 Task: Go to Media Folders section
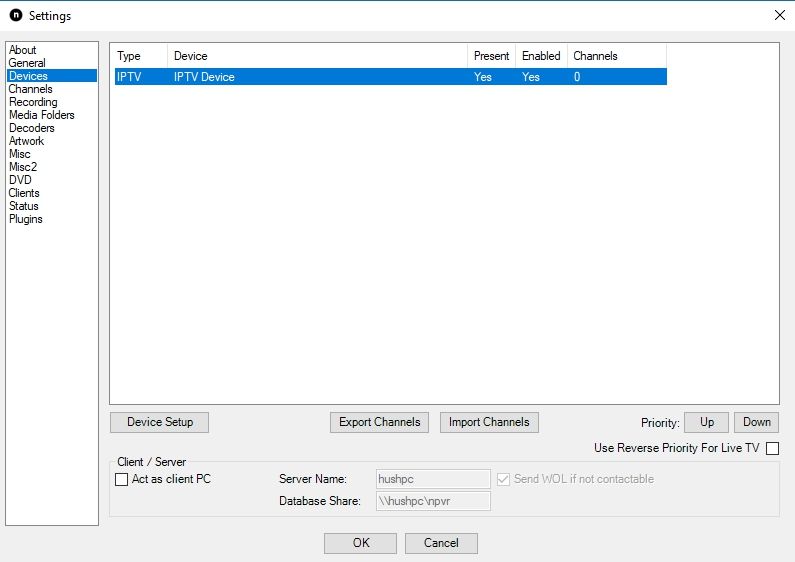pyautogui.click(x=42, y=115)
